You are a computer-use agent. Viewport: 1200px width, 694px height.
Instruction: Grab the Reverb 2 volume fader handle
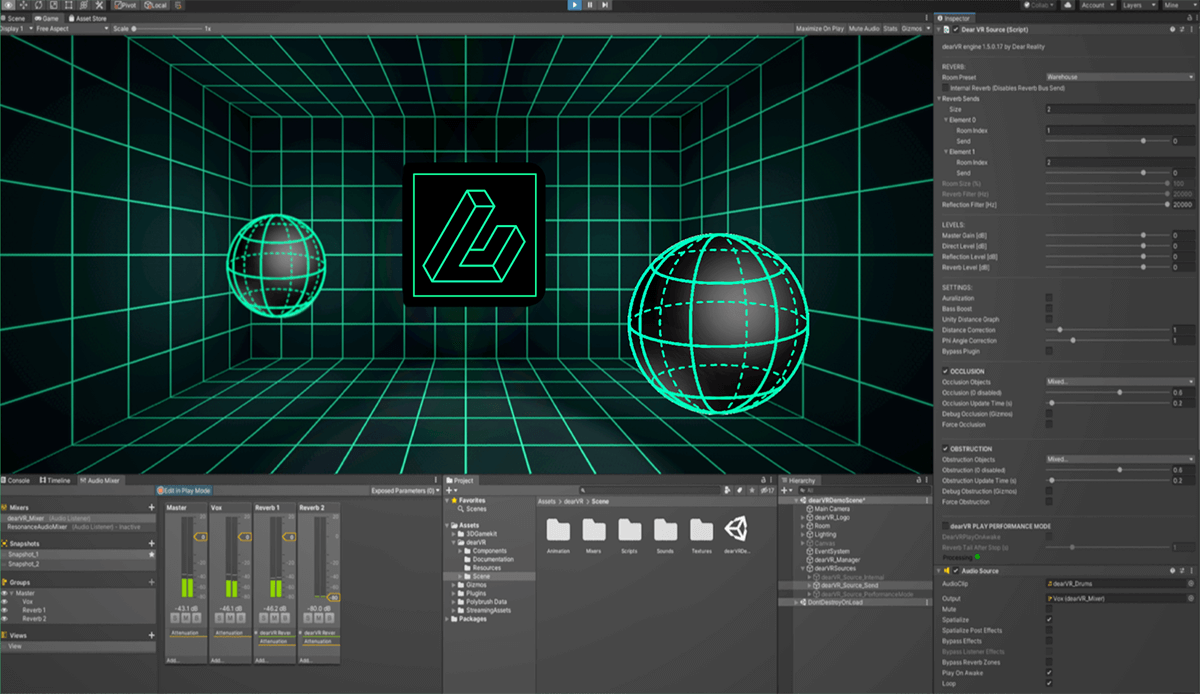pos(334,597)
